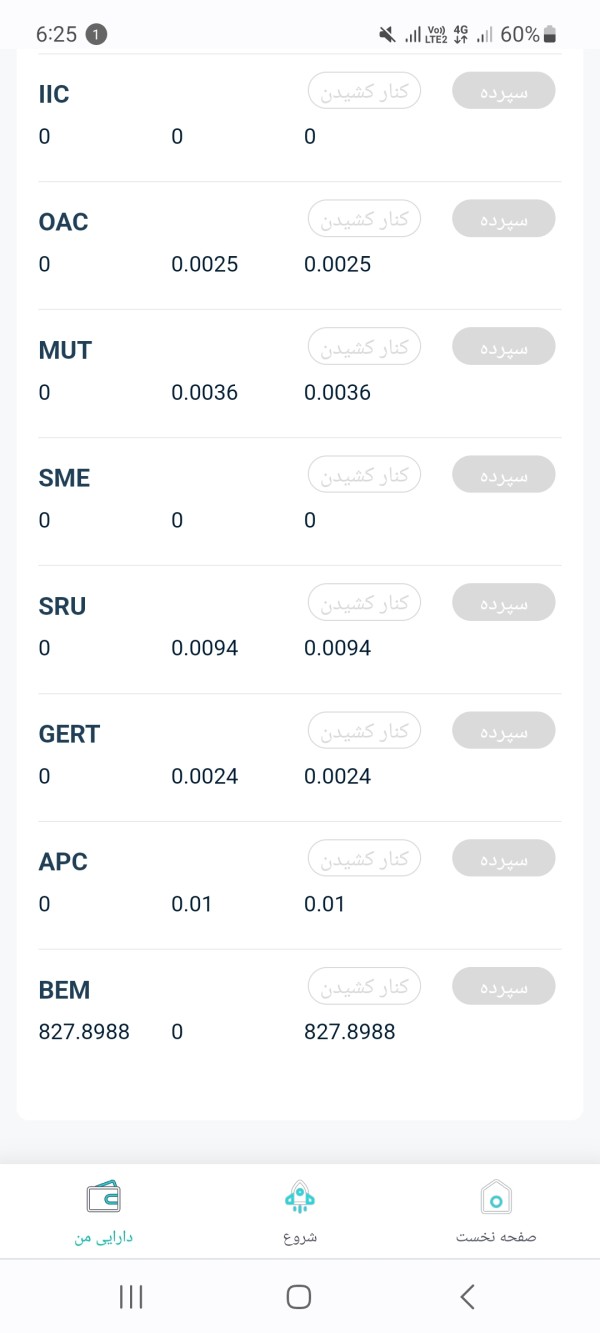Click withdraw (کنار کشیدن) button for BEM
600x1333 pixels.
coord(364,986)
